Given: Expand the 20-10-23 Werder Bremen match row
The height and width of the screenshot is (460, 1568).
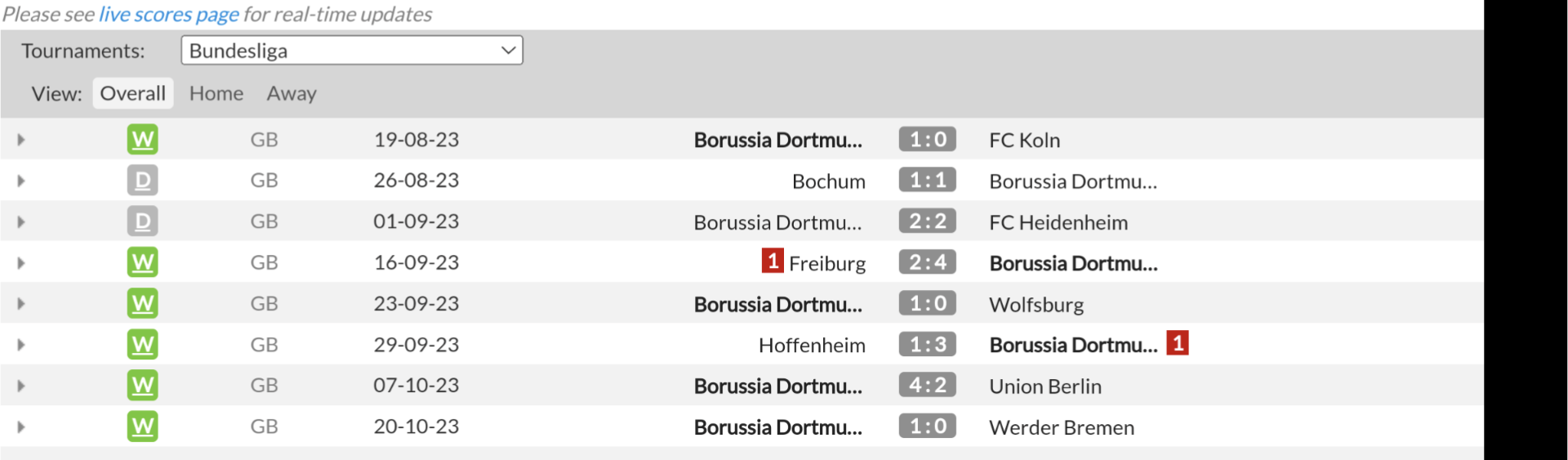Looking at the screenshot, I should [21, 427].
